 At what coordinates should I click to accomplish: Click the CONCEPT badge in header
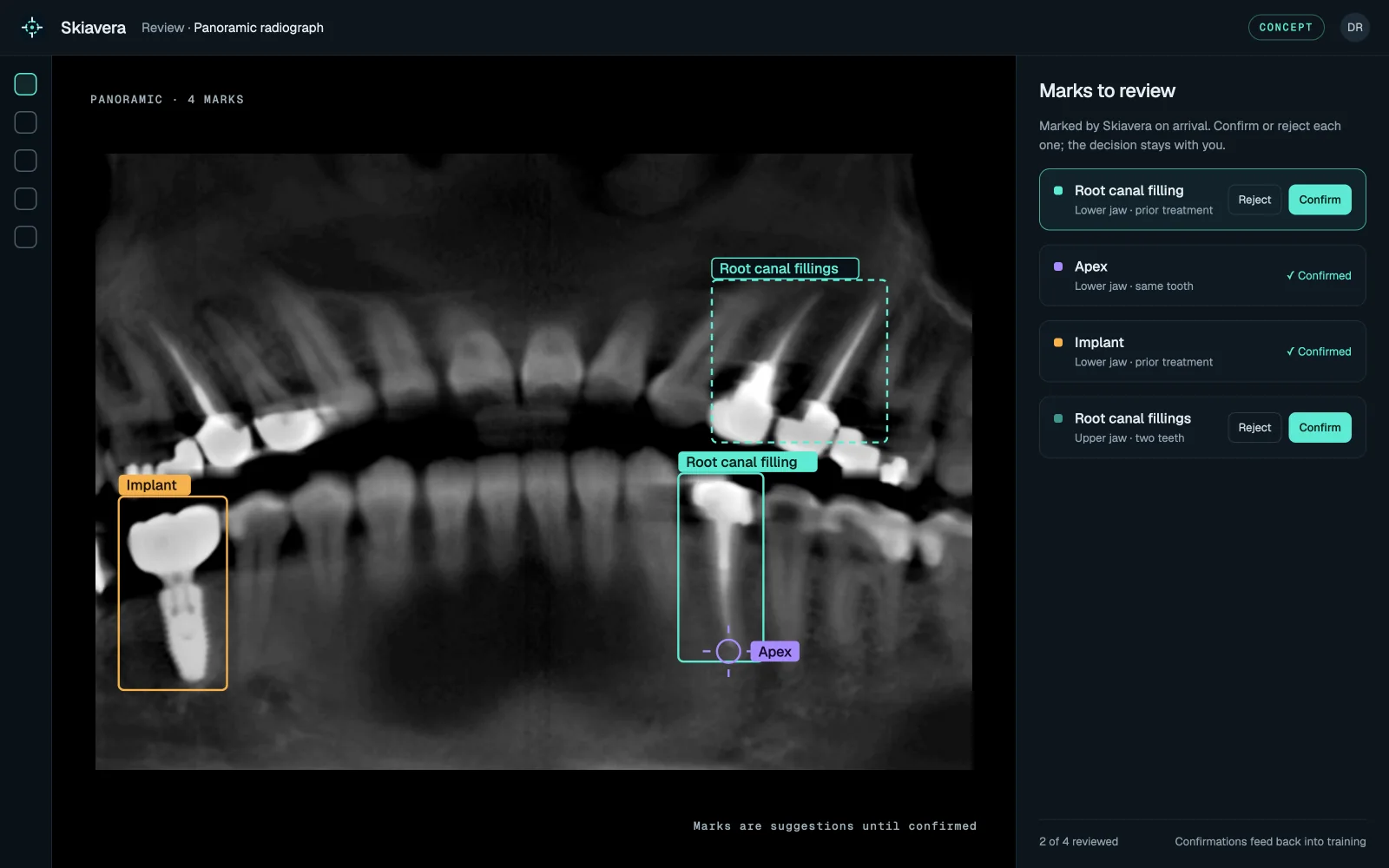click(1286, 28)
